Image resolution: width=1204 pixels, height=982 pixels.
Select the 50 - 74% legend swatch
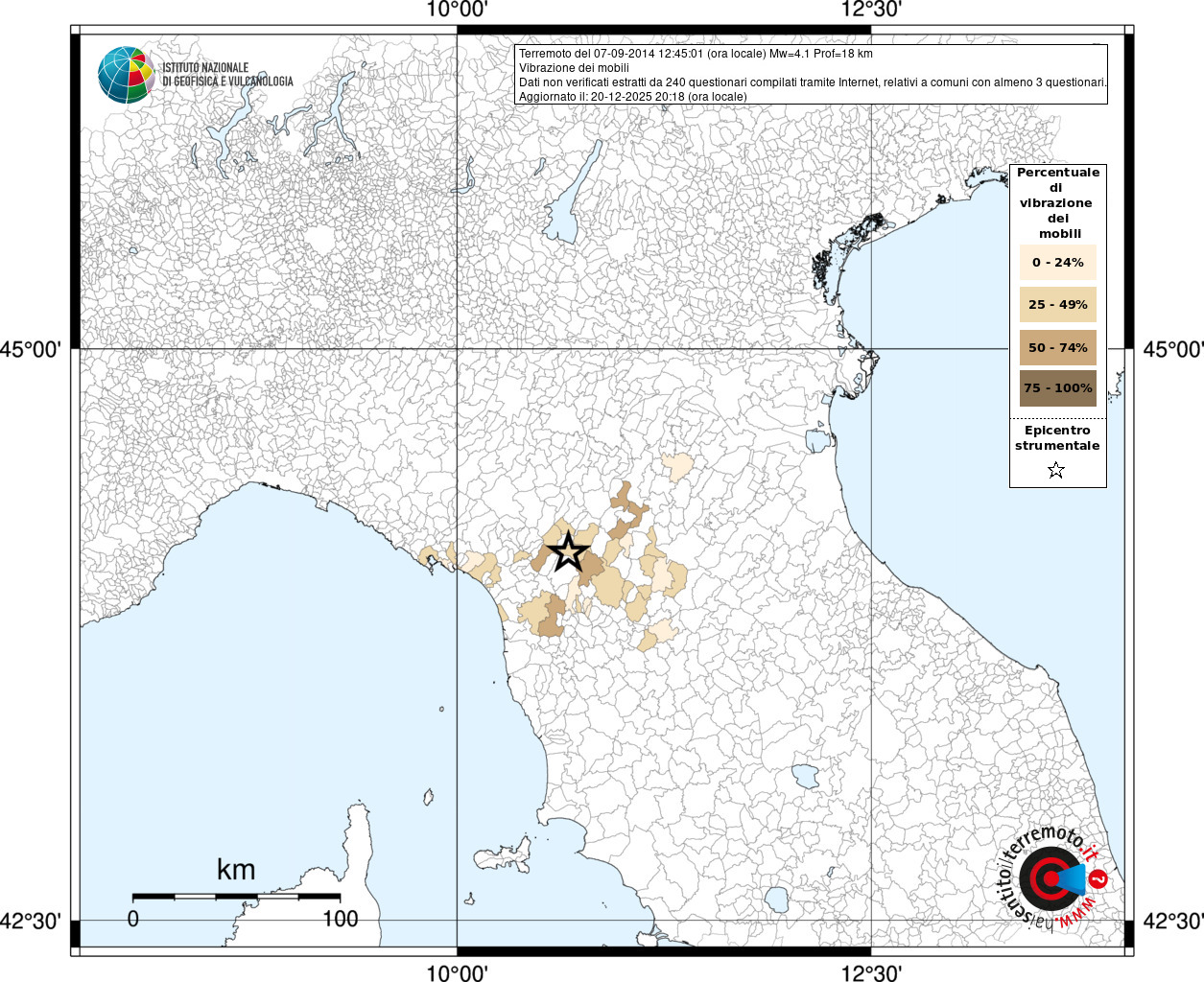pyautogui.click(x=1057, y=347)
